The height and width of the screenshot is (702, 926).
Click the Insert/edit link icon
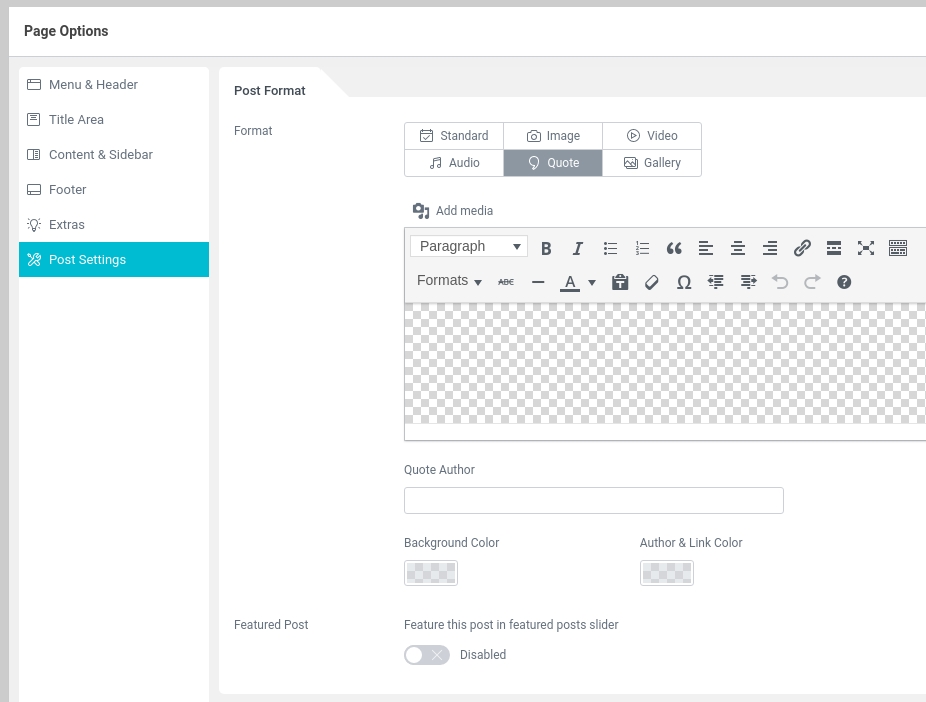[802, 248]
